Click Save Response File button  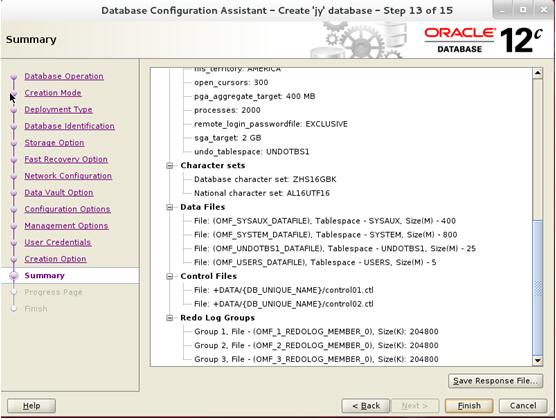495,381
